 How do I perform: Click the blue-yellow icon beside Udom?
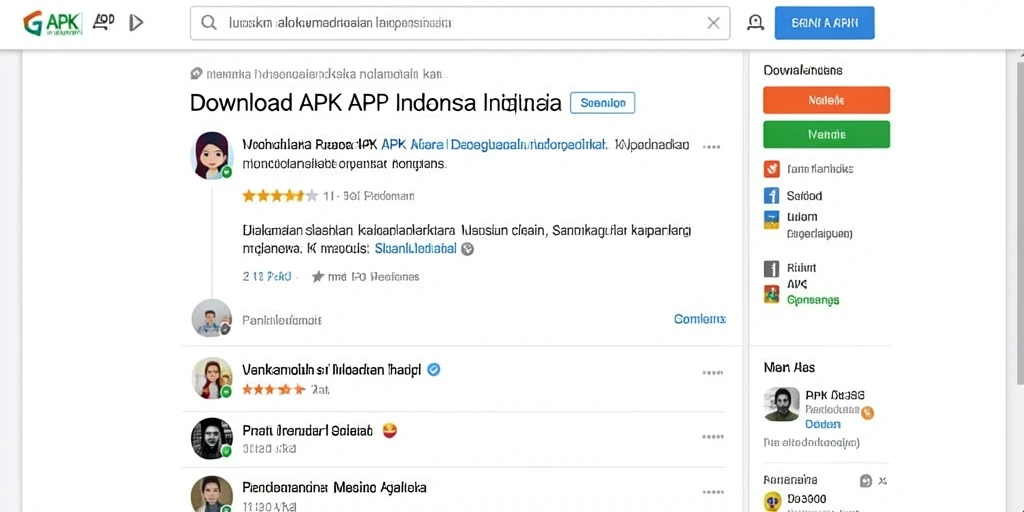[x=771, y=219]
